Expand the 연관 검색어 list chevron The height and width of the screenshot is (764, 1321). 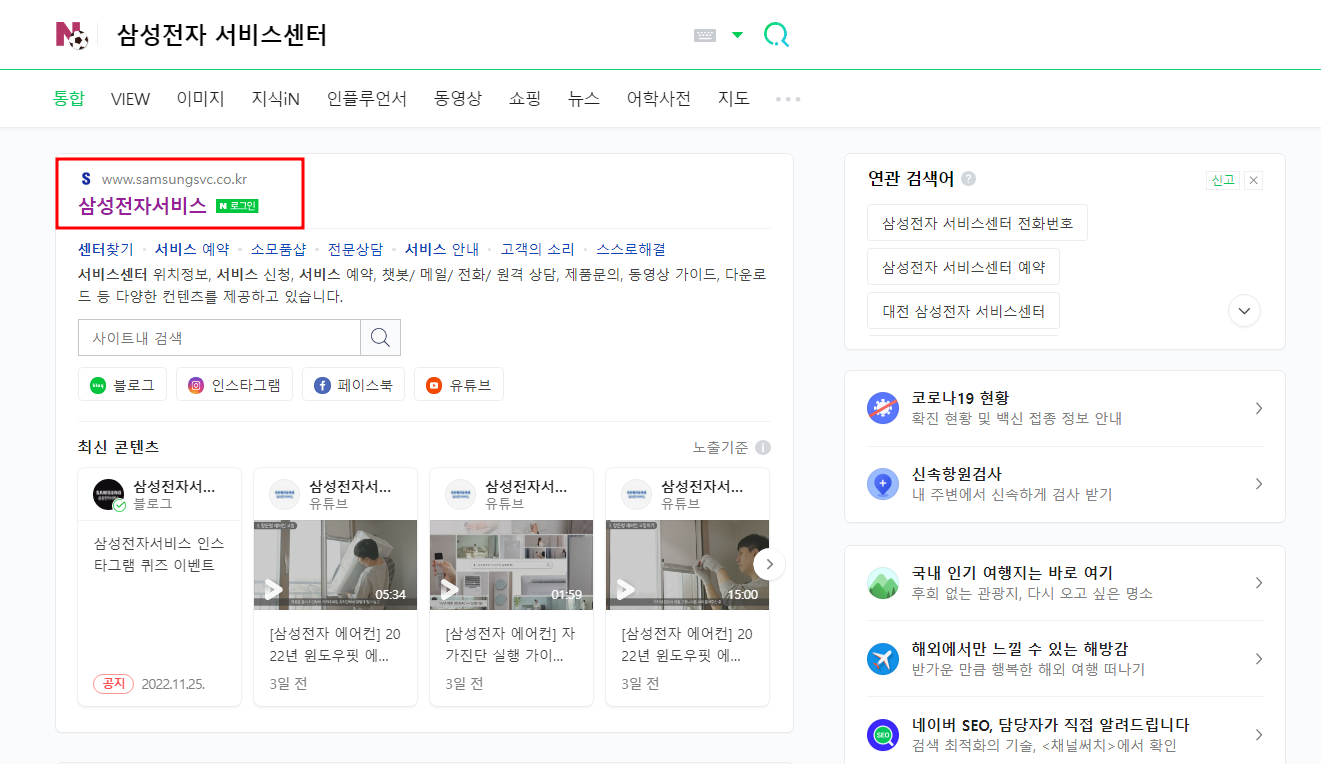tap(1244, 310)
